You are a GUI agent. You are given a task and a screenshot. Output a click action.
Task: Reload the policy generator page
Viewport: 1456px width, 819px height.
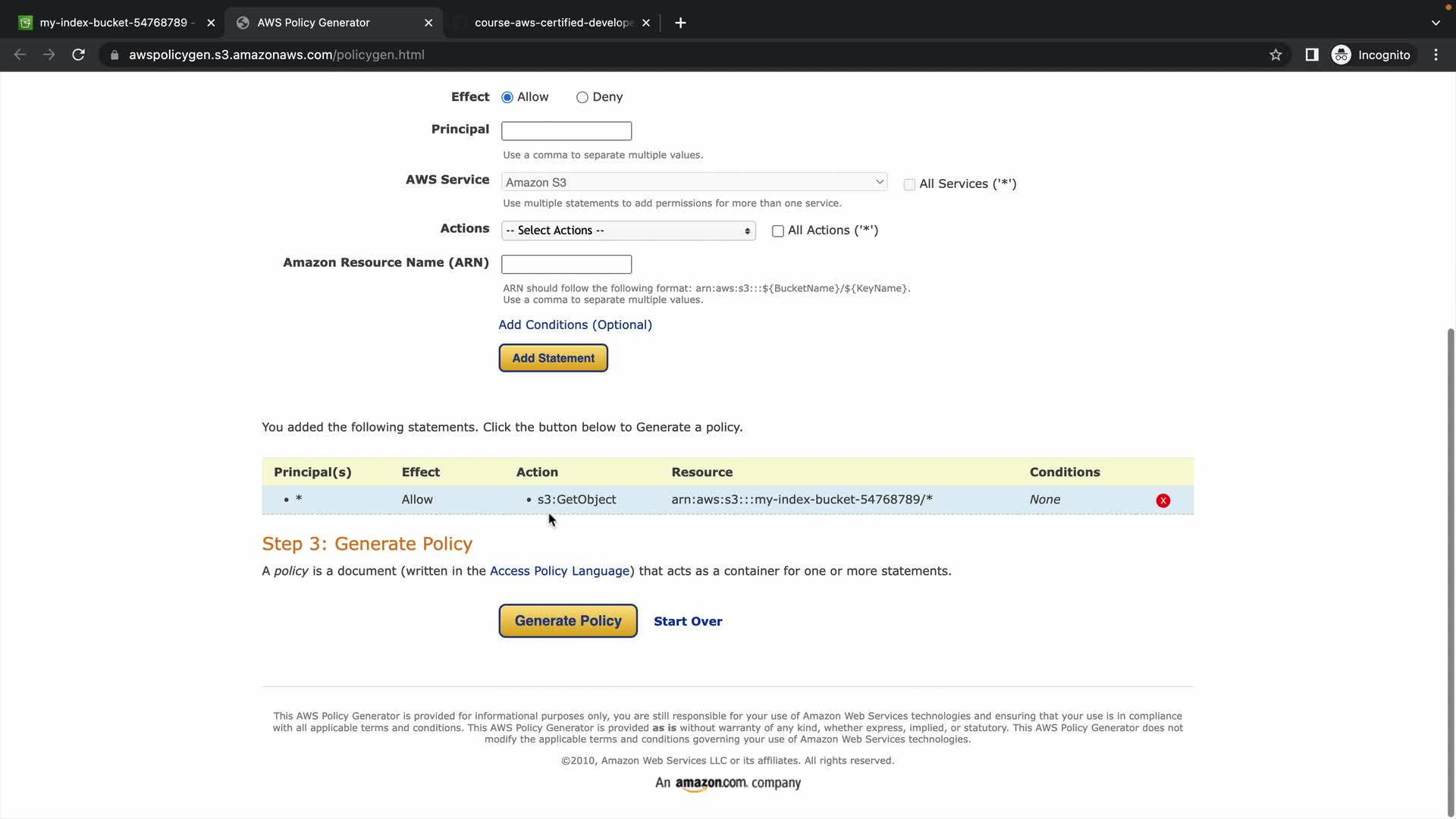pyautogui.click(x=78, y=55)
